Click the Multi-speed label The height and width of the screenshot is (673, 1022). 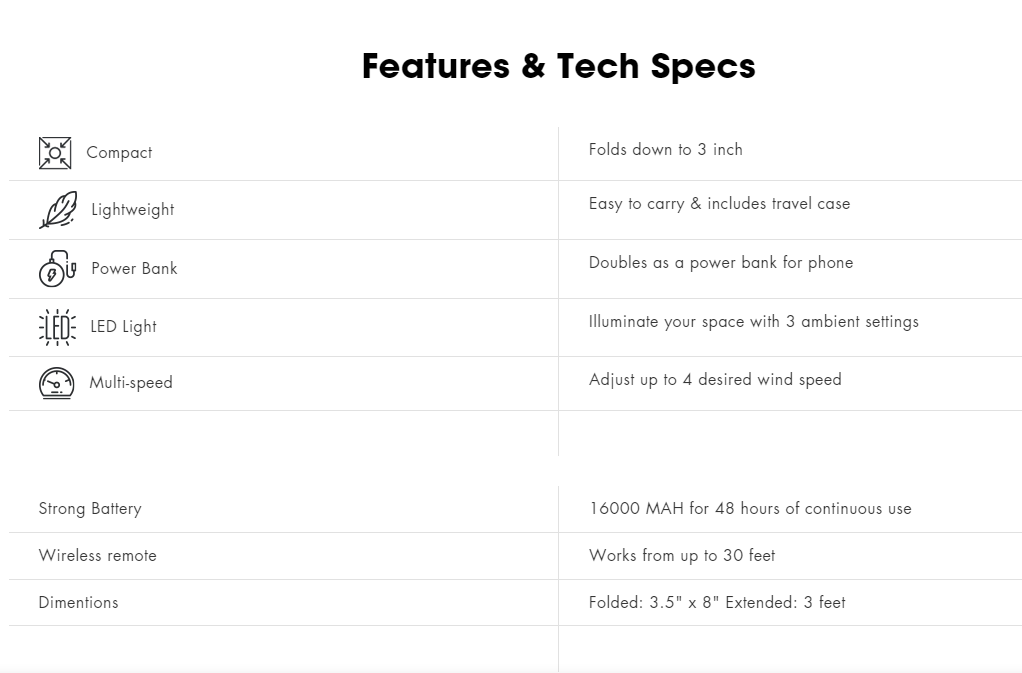coord(130,383)
